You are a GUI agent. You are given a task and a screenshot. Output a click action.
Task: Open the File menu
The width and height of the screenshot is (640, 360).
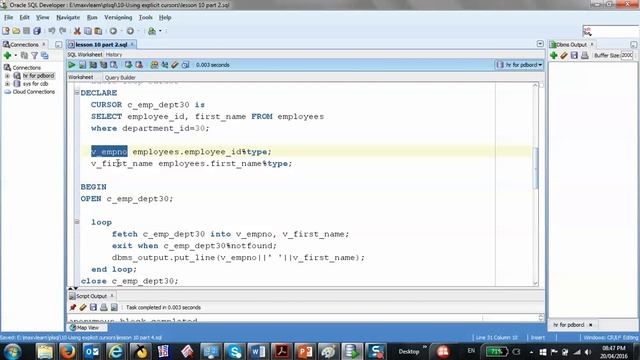[8, 18]
